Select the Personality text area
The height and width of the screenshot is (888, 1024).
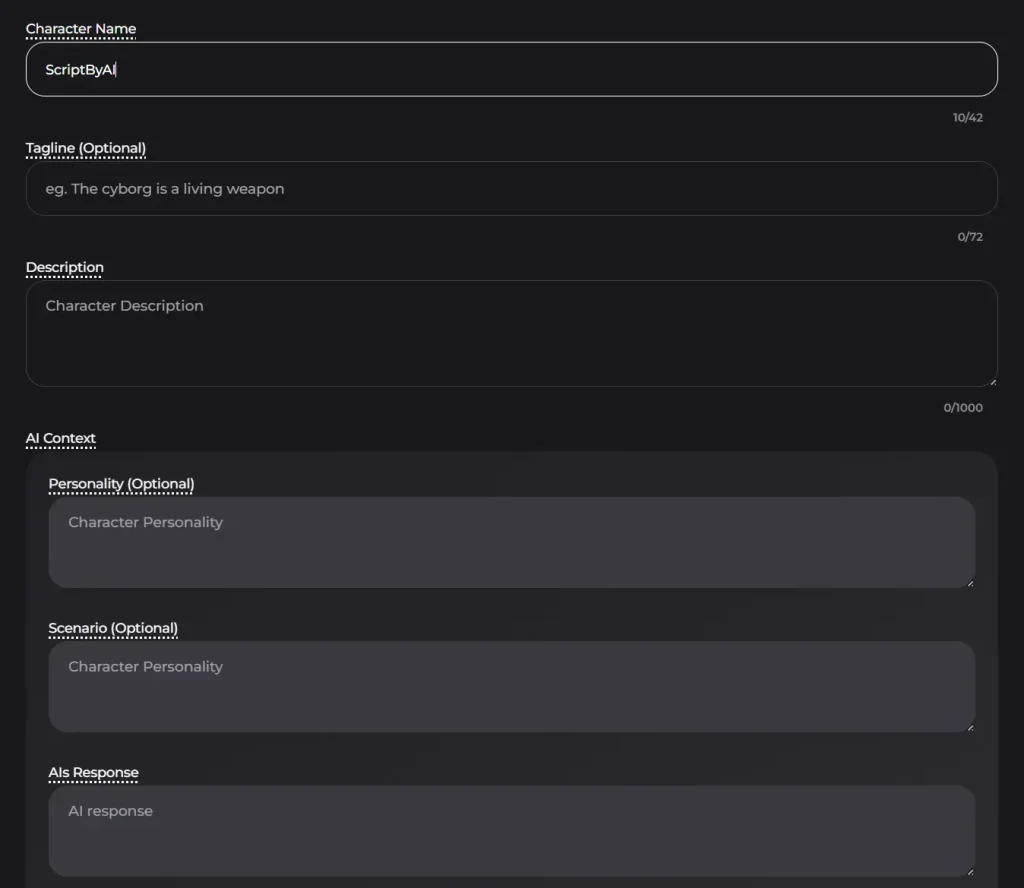511,542
